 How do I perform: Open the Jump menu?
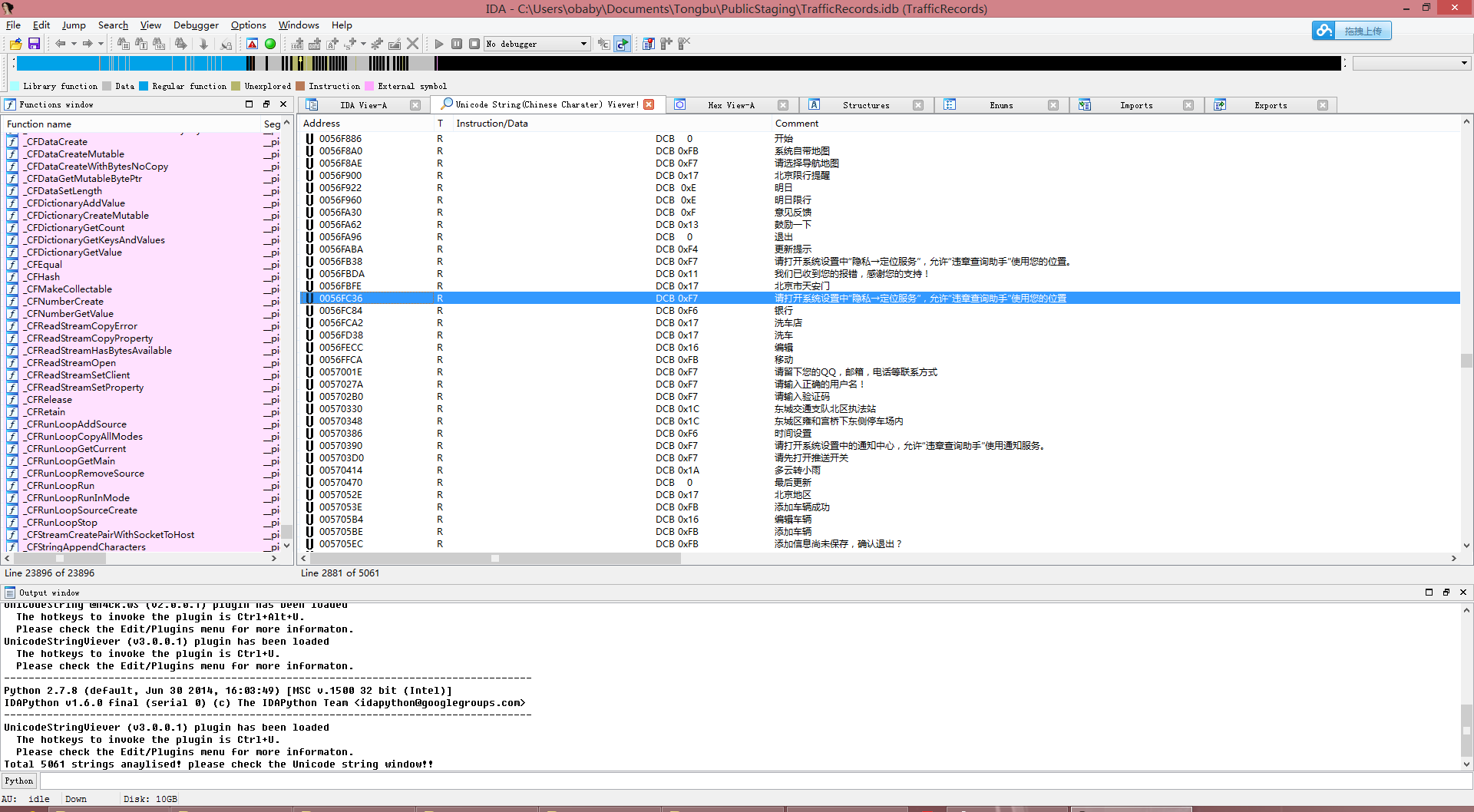(x=74, y=25)
